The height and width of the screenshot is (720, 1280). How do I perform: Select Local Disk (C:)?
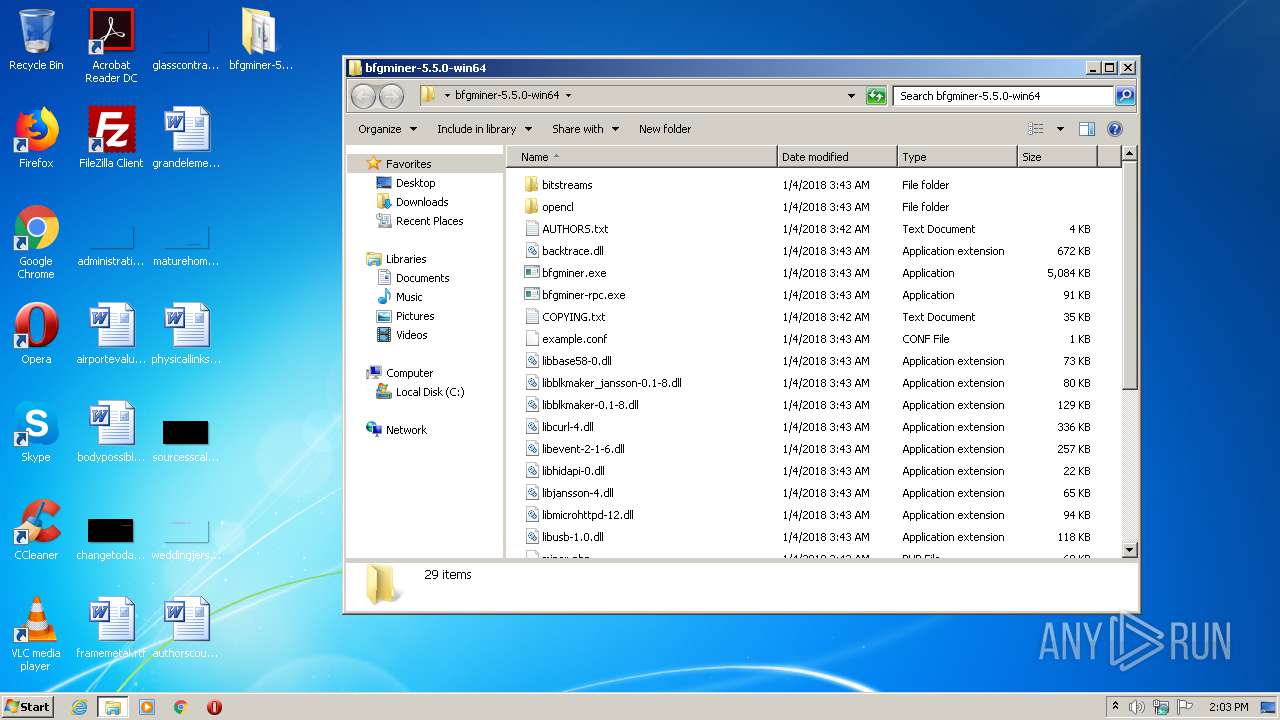429,392
